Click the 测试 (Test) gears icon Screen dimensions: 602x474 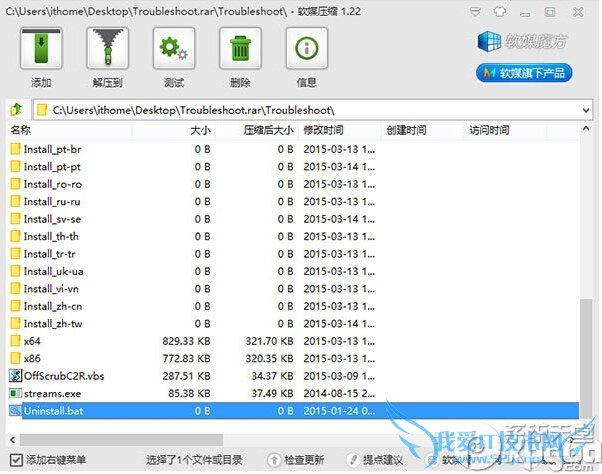click(x=174, y=48)
